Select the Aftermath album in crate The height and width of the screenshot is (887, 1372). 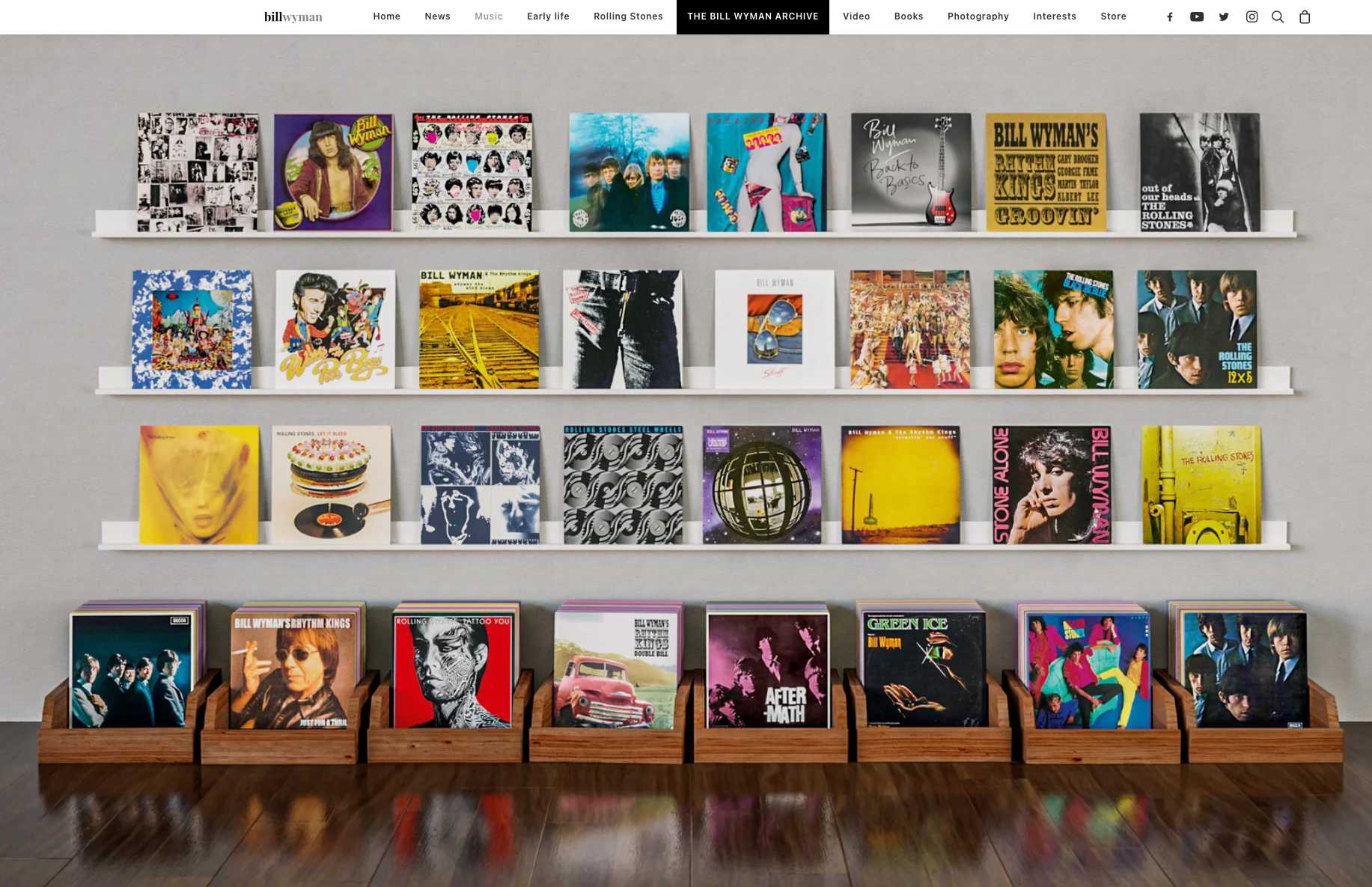pos(768,670)
